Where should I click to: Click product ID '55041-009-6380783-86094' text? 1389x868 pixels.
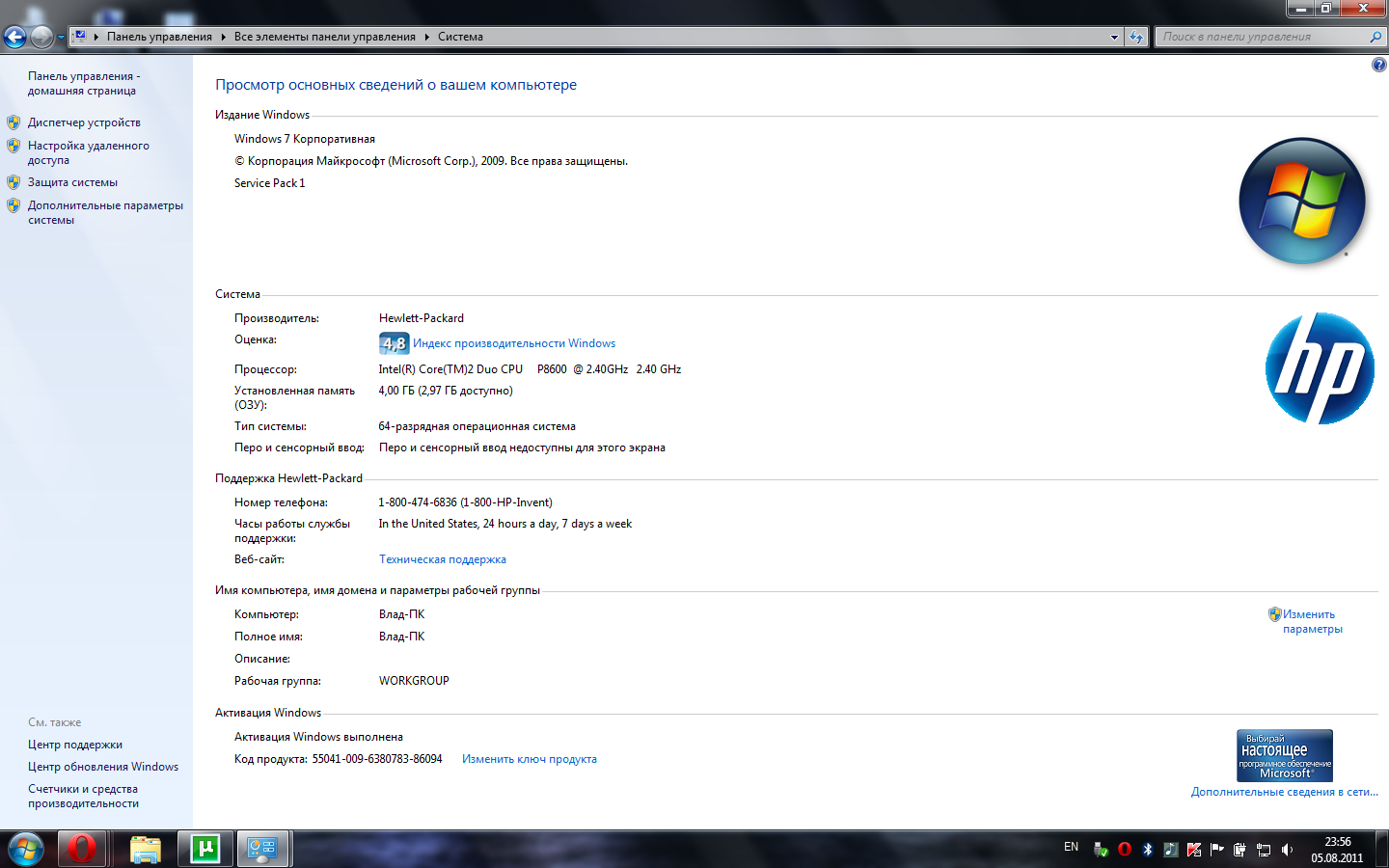coord(377,759)
